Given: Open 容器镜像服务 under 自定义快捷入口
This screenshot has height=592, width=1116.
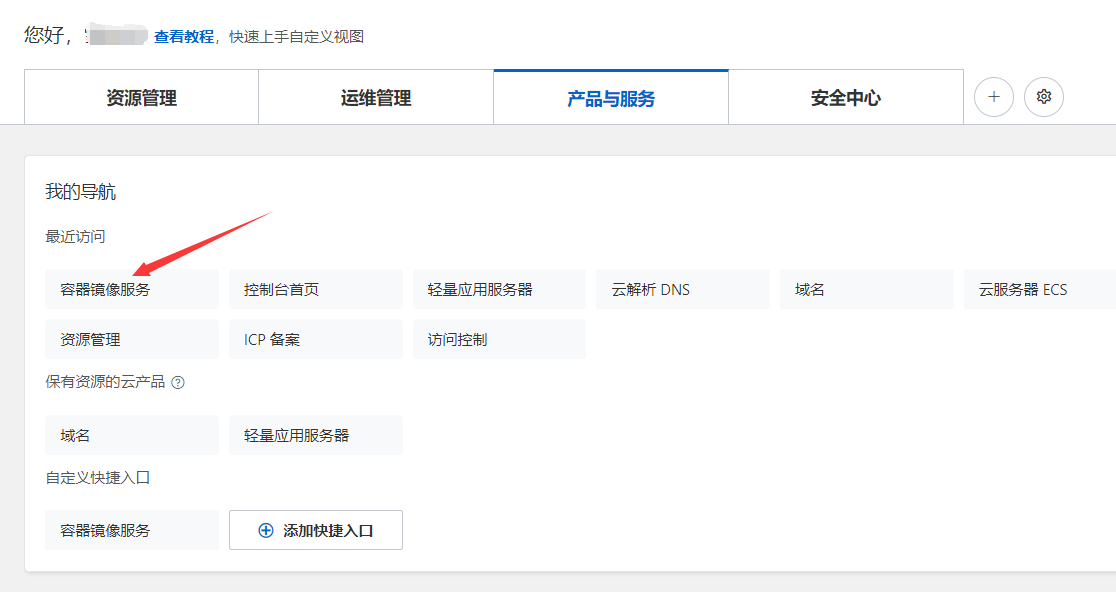Looking at the screenshot, I should pyautogui.click(x=132, y=530).
